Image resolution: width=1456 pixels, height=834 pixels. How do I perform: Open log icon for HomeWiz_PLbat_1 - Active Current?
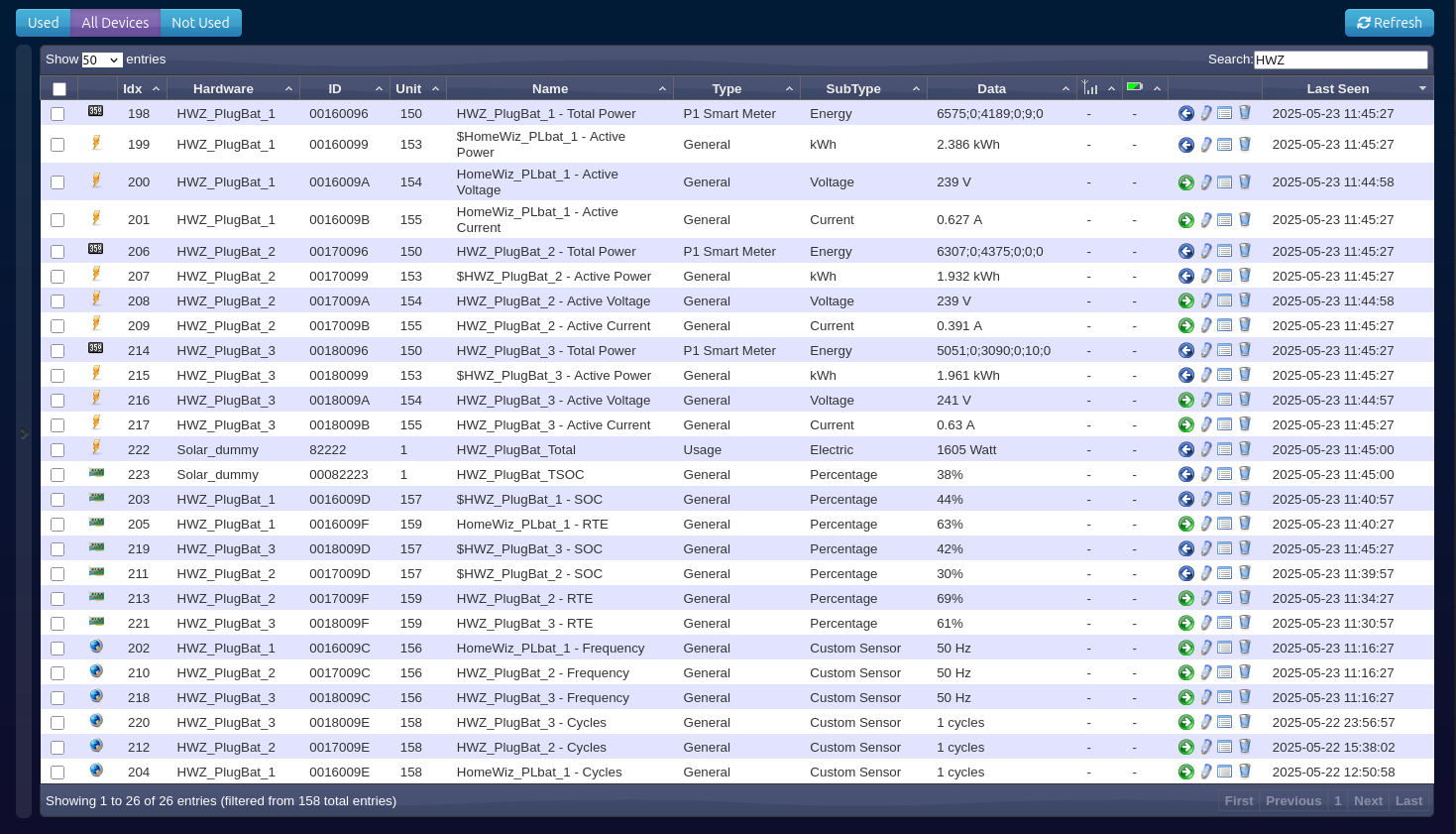click(x=1225, y=220)
